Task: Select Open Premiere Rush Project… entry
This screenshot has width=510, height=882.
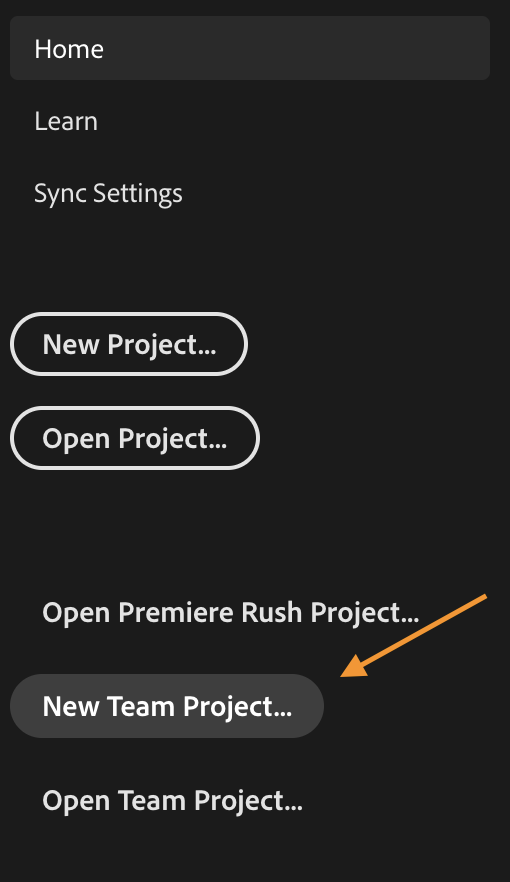Action: (231, 613)
